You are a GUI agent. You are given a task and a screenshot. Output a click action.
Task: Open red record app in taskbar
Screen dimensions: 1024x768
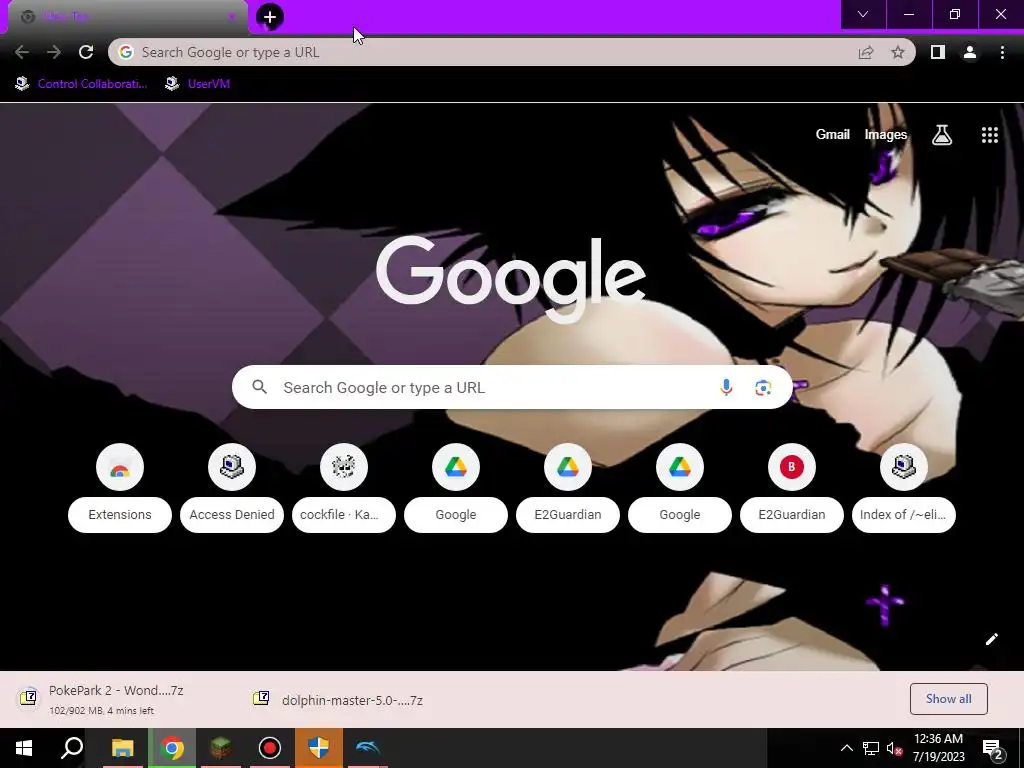pos(270,748)
